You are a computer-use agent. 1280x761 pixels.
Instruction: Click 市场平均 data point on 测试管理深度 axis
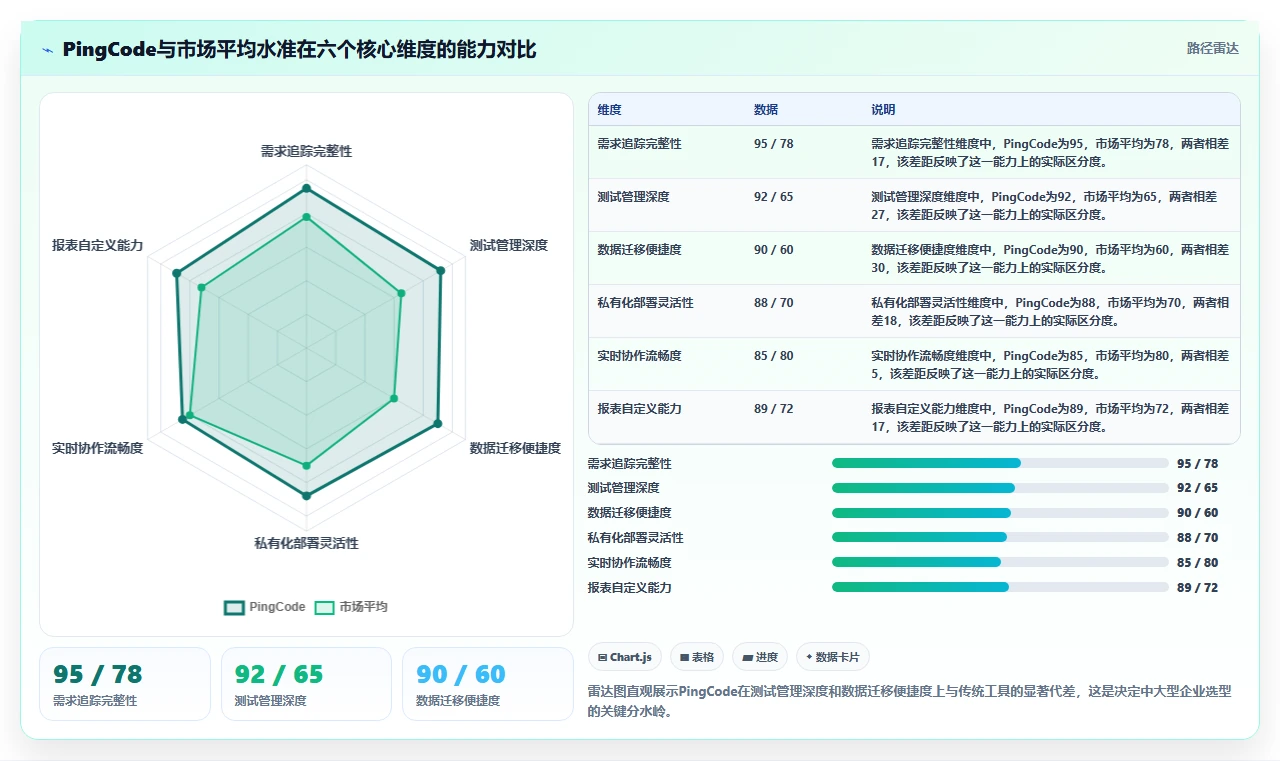click(401, 293)
